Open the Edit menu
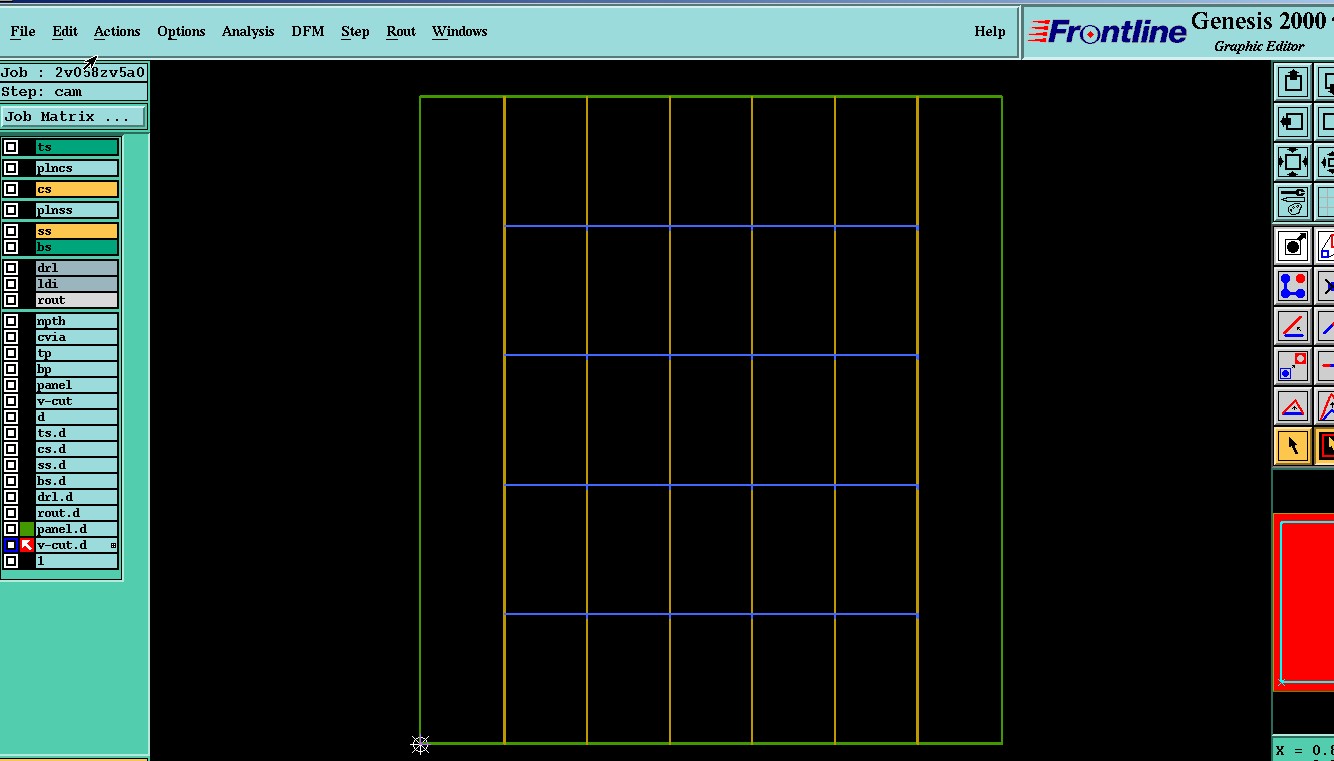Image resolution: width=1334 pixels, height=761 pixels. (65, 31)
